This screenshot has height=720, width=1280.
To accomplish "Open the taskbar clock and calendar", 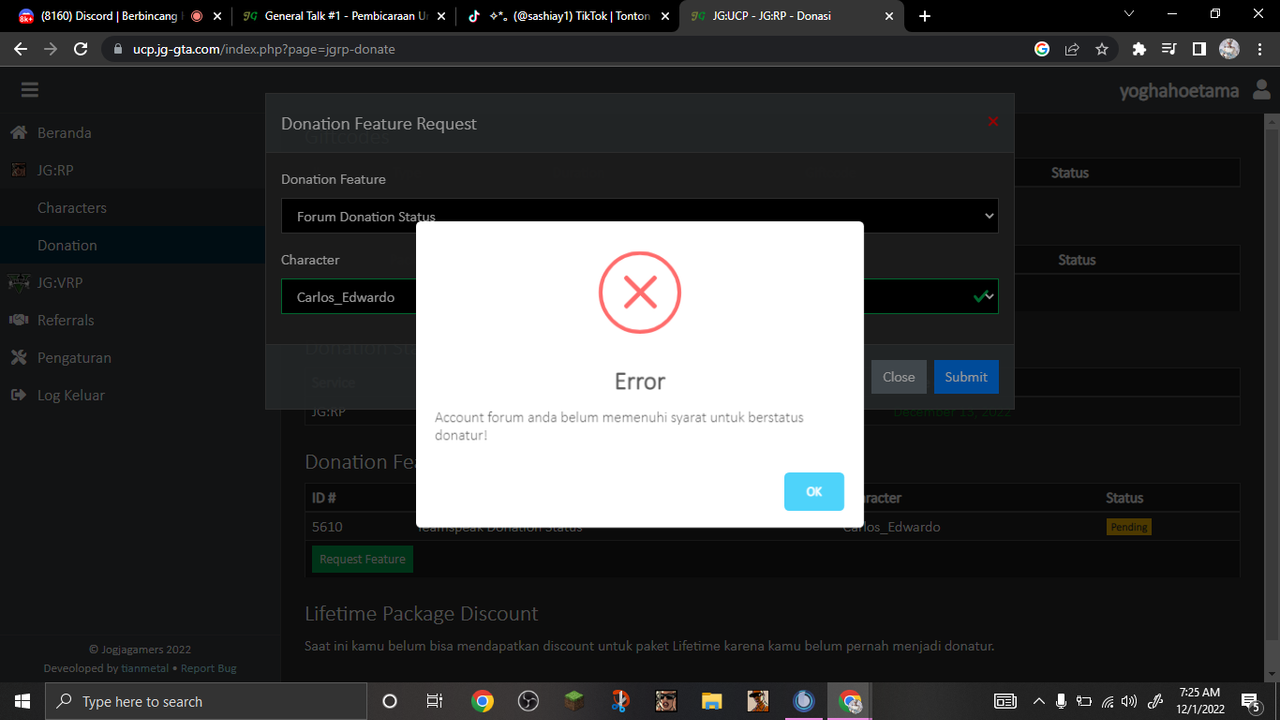I will 1200,701.
